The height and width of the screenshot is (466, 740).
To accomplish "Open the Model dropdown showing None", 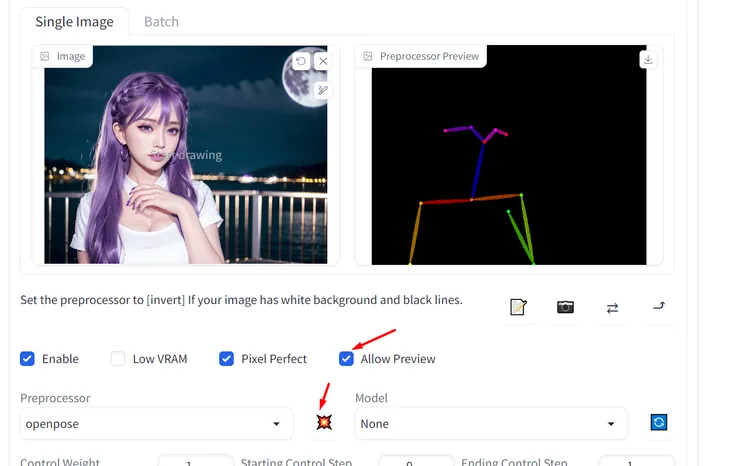I will pos(491,424).
